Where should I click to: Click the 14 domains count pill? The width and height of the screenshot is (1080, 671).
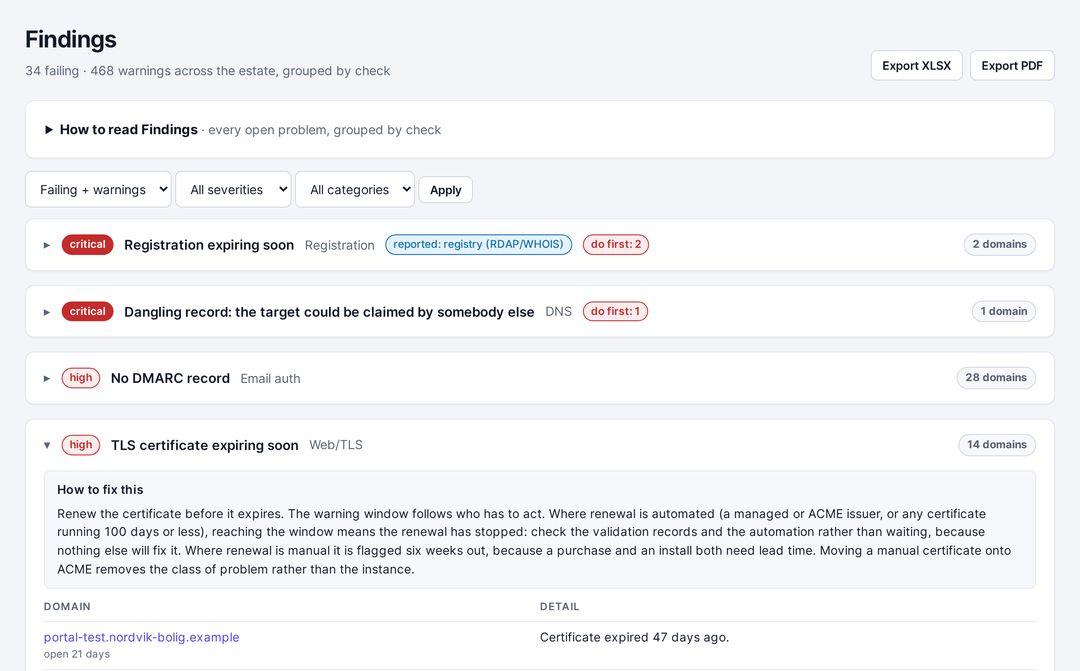coord(997,445)
